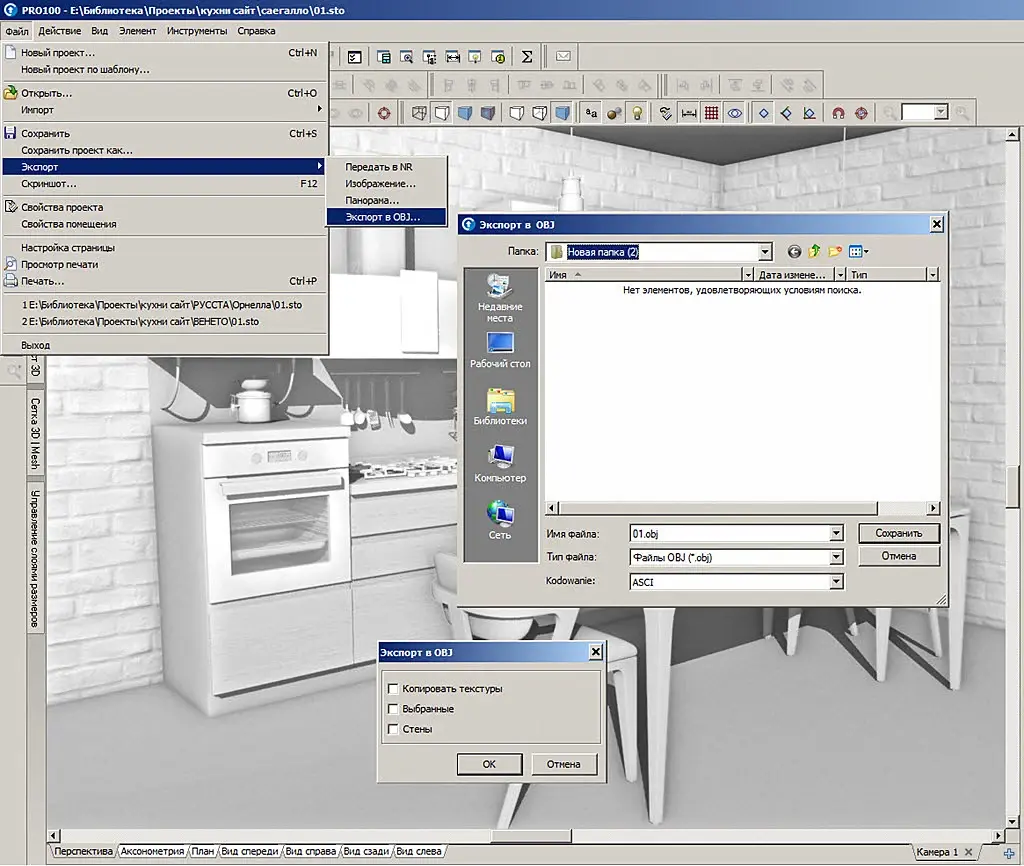Click the 'aa' text labels icon
This screenshot has height=866, width=1024.
[x=591, y=114]
